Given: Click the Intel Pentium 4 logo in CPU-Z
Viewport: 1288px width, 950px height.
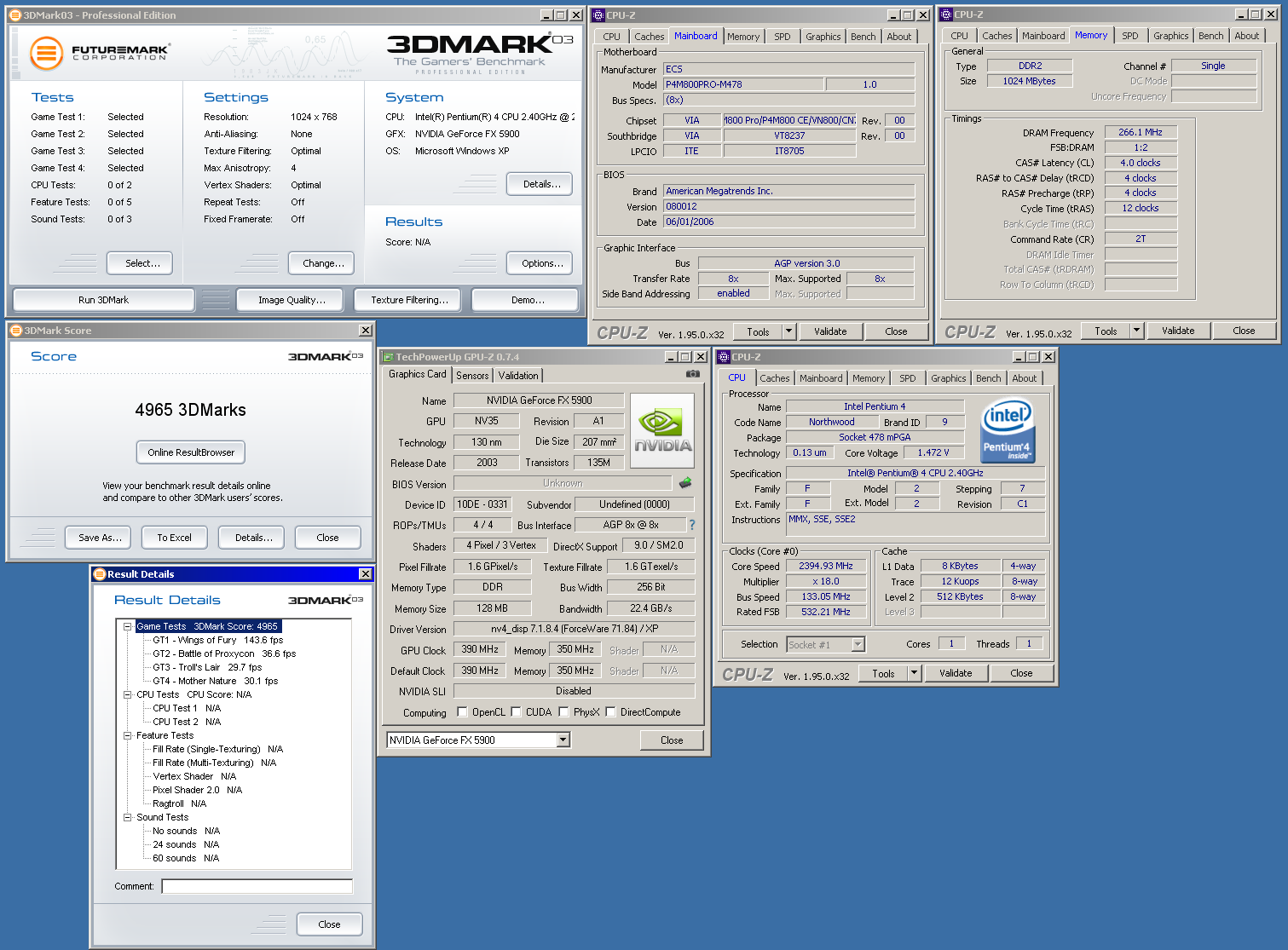Looking at the screenshot, I should tap(1007, 431).
